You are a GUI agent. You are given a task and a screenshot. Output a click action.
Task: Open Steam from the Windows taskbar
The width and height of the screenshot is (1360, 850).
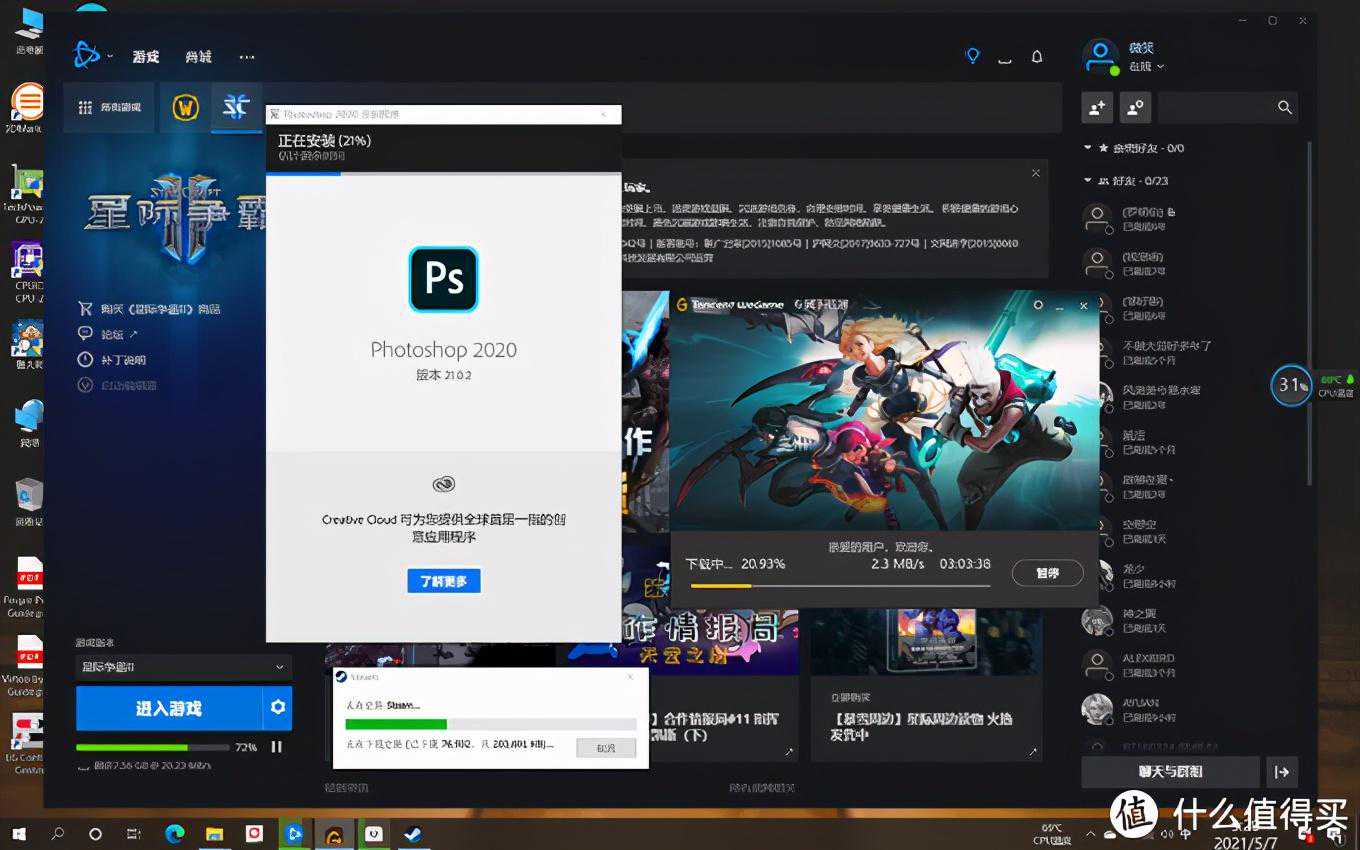click(413, 833)
